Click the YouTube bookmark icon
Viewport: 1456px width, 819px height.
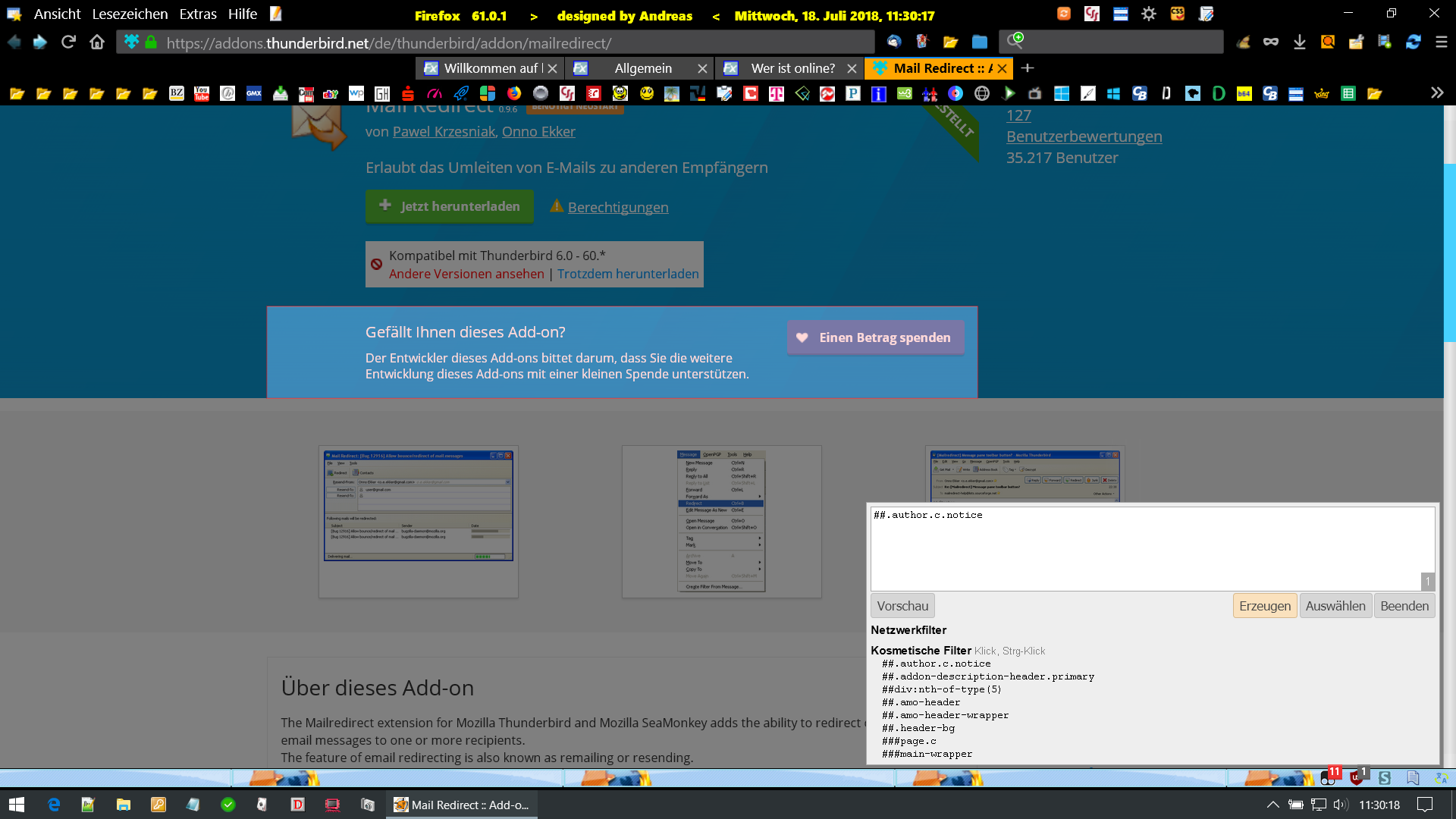tap(202, 93)
